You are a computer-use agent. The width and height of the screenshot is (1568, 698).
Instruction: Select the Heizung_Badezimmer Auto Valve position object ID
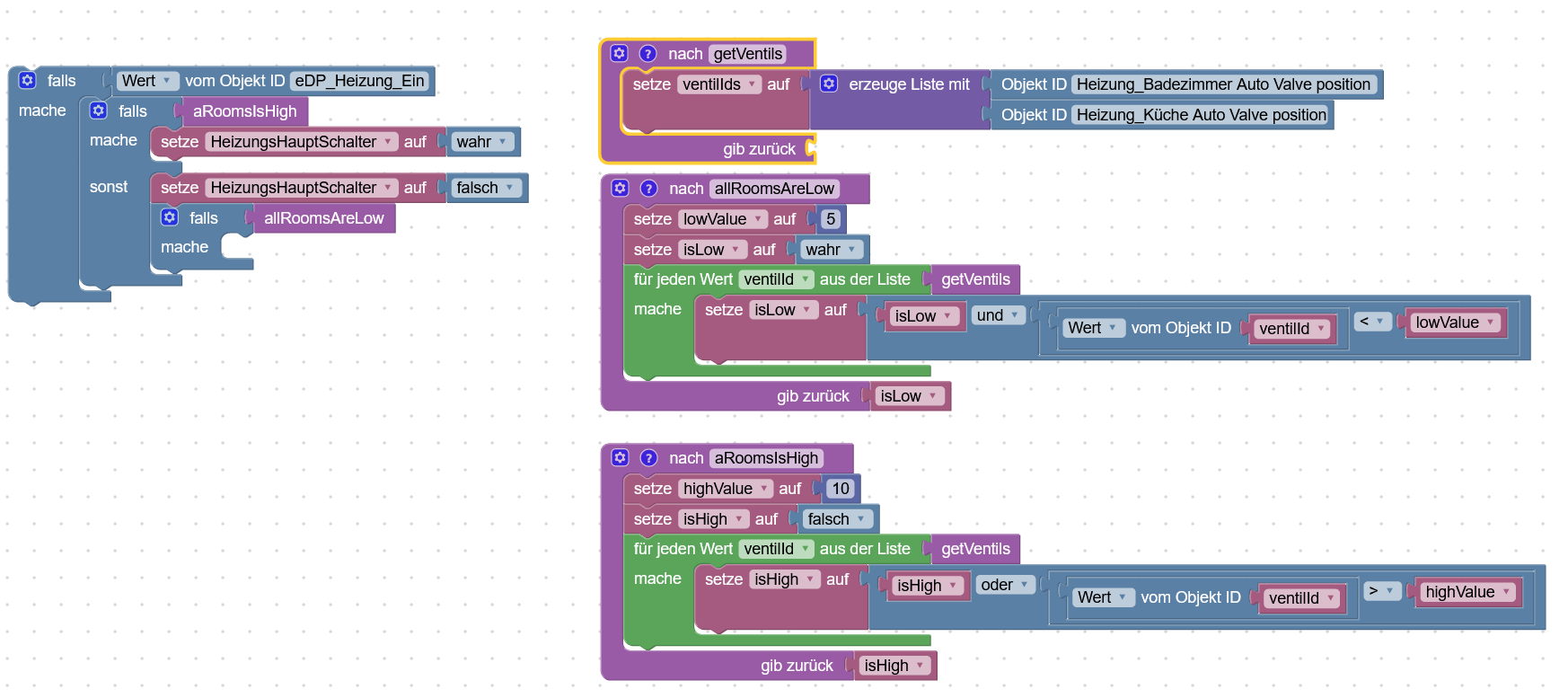coord(1223,84)
